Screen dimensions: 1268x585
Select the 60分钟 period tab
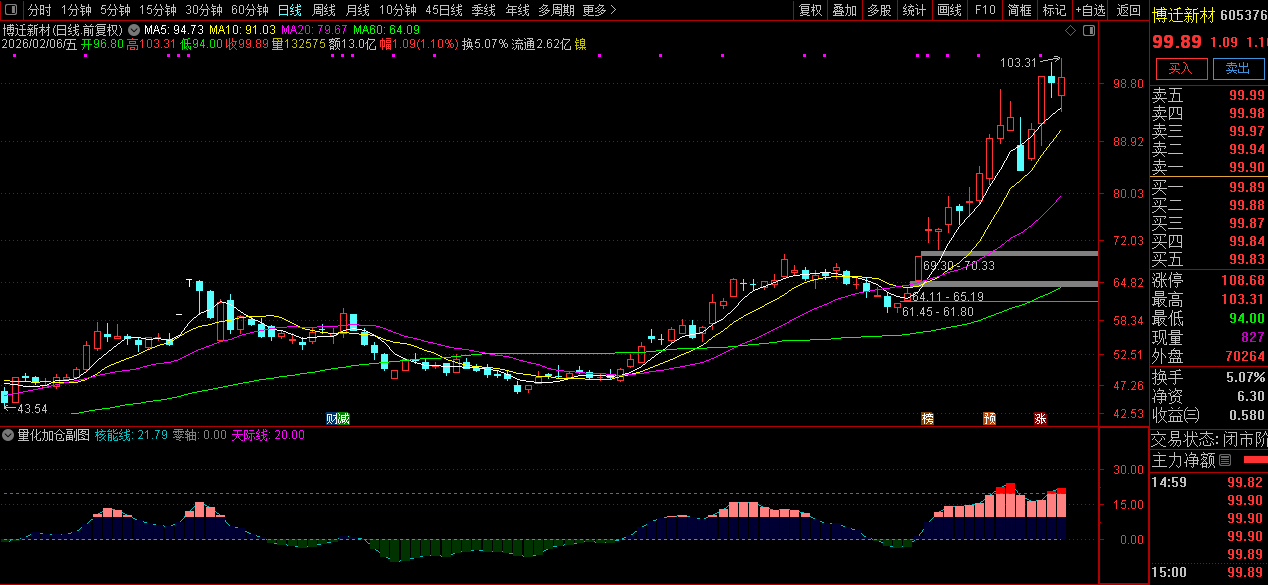point(250,10)
